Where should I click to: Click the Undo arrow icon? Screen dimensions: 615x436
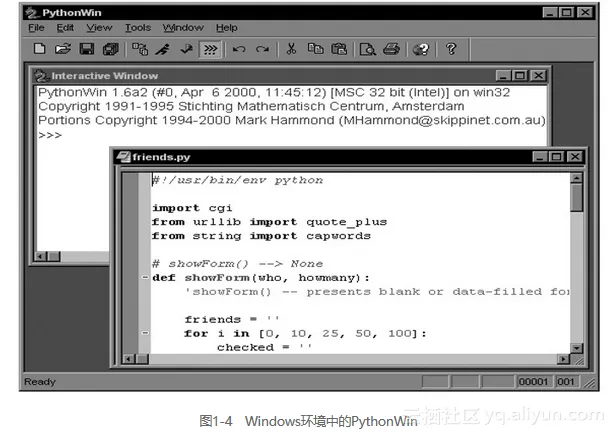click(239, 49)
